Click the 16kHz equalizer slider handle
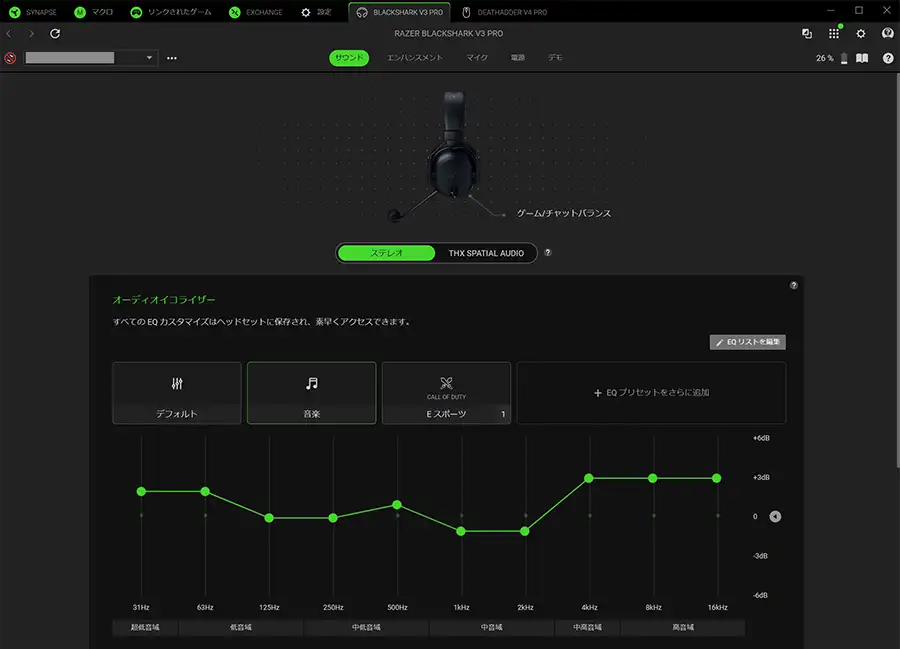The height and width of the screenshot is (649, 900). pos(717,478)
